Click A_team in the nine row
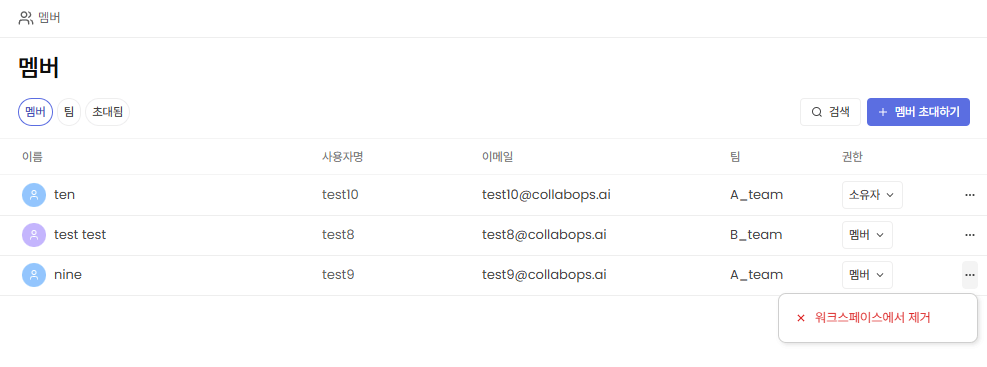This screenshot has width=987, height=367. coord(757,275)
